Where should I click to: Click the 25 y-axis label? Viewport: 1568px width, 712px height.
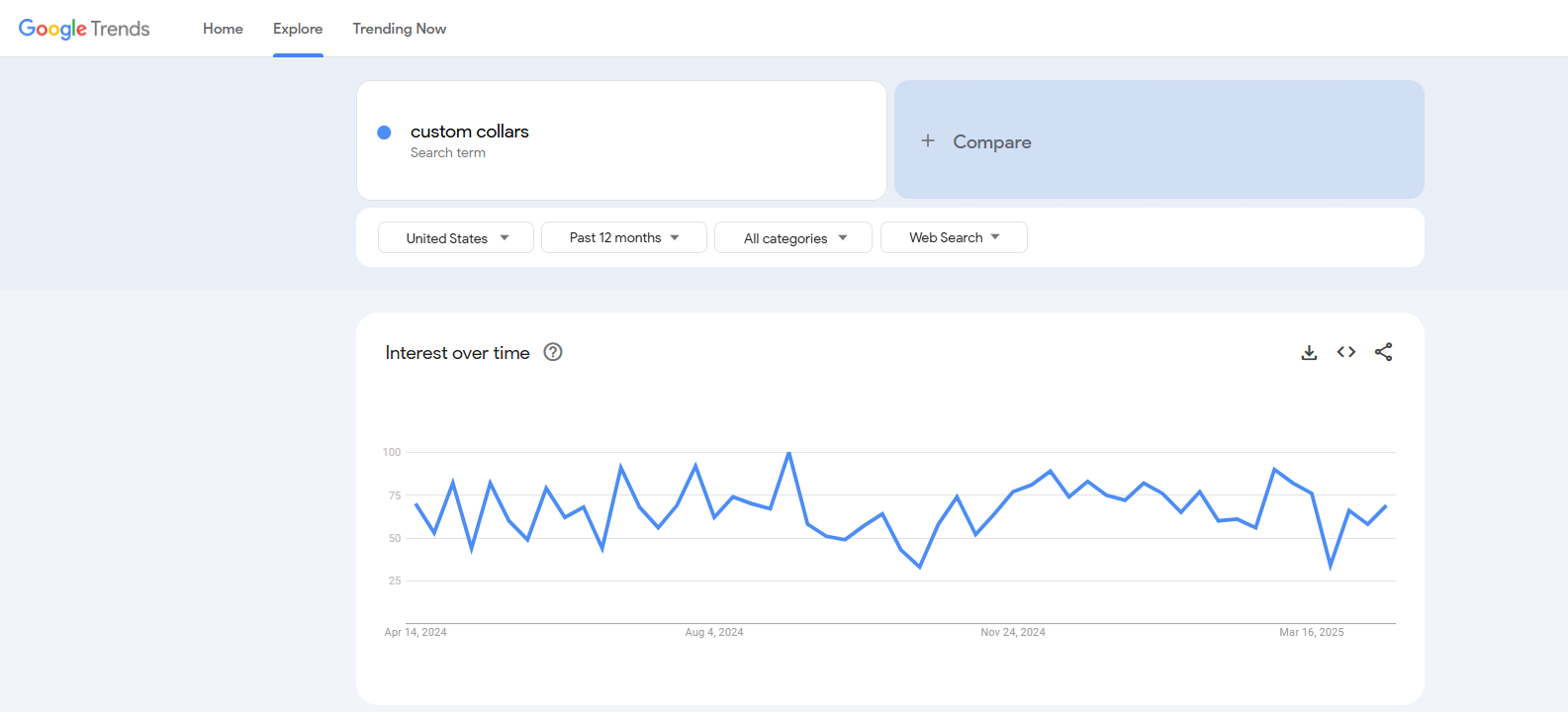pos(395,580)
